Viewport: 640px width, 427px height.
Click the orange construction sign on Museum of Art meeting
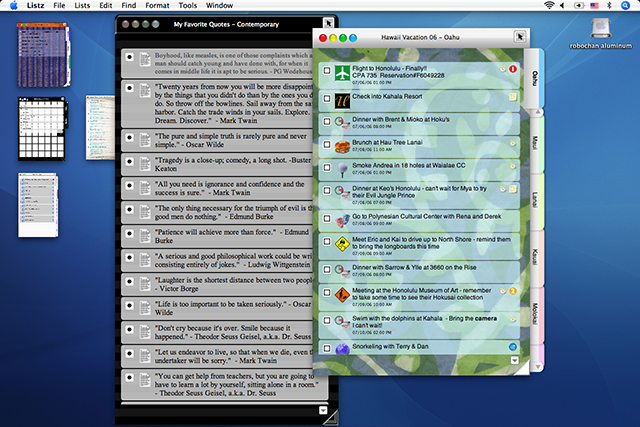click(342, 295)
